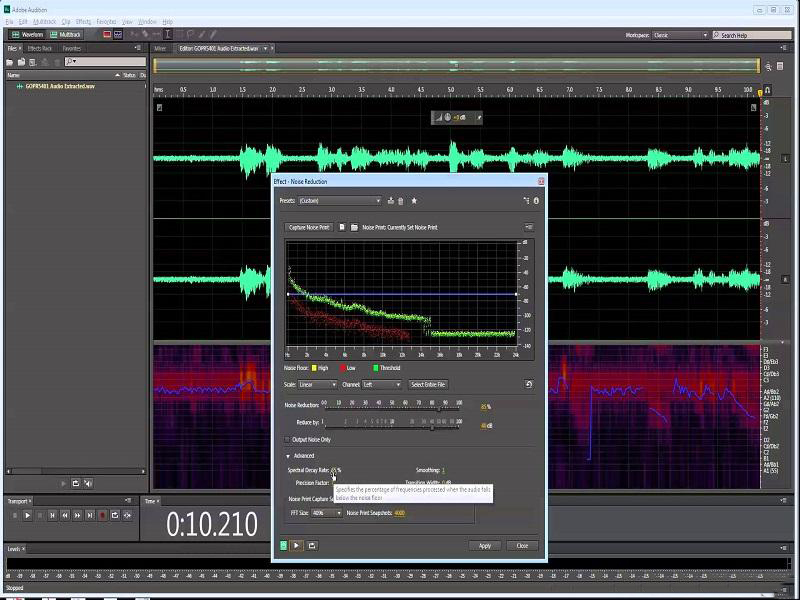The image size is (800, 600).
Task: Preview play button in Noise Reduction dialog
Action: click(296, 545)
